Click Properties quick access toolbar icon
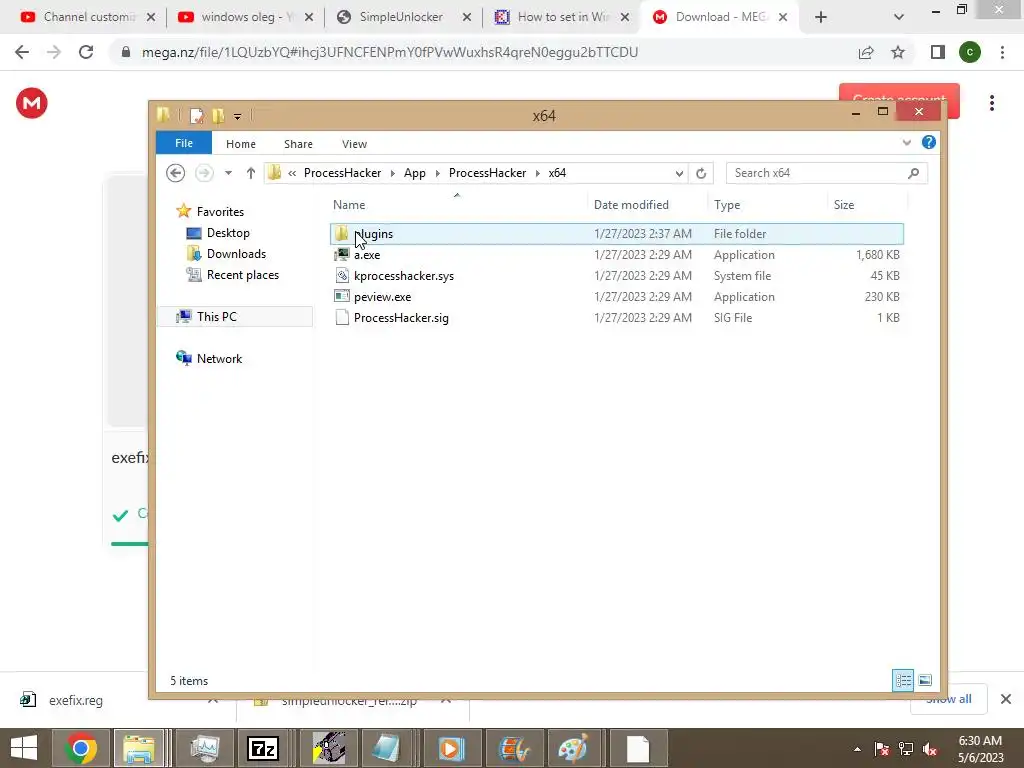 pyautogui.click(x=197, y=116)
